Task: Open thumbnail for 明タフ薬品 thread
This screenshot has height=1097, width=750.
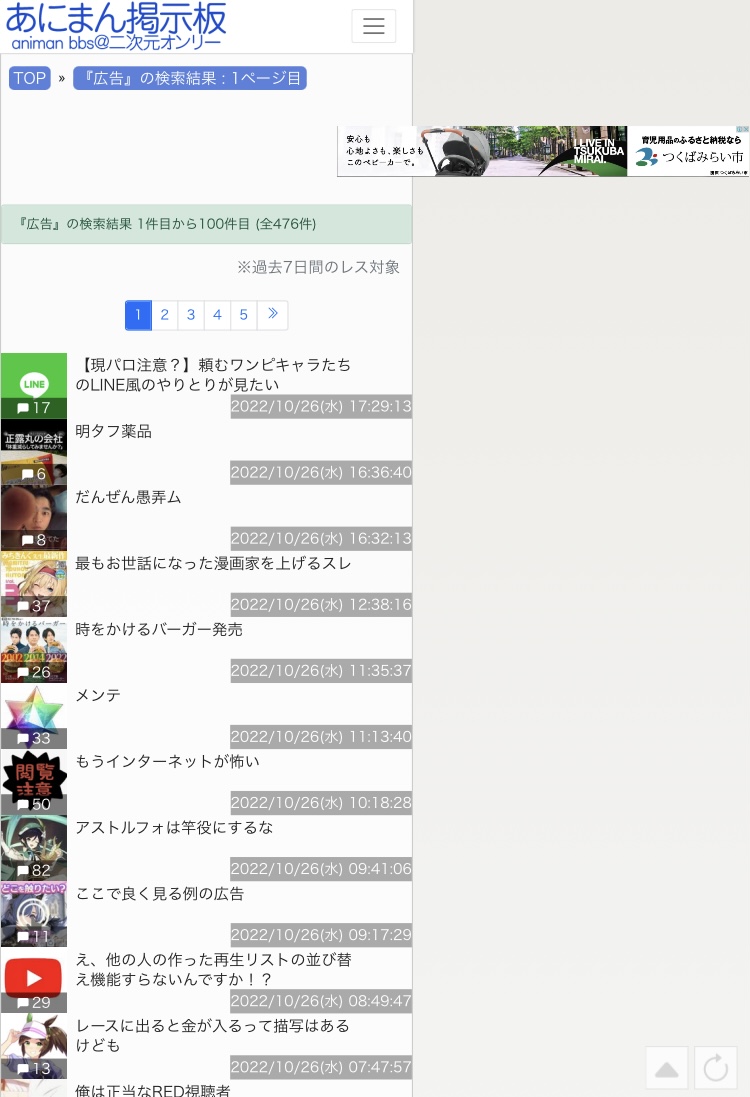Action: coord(34,452)
